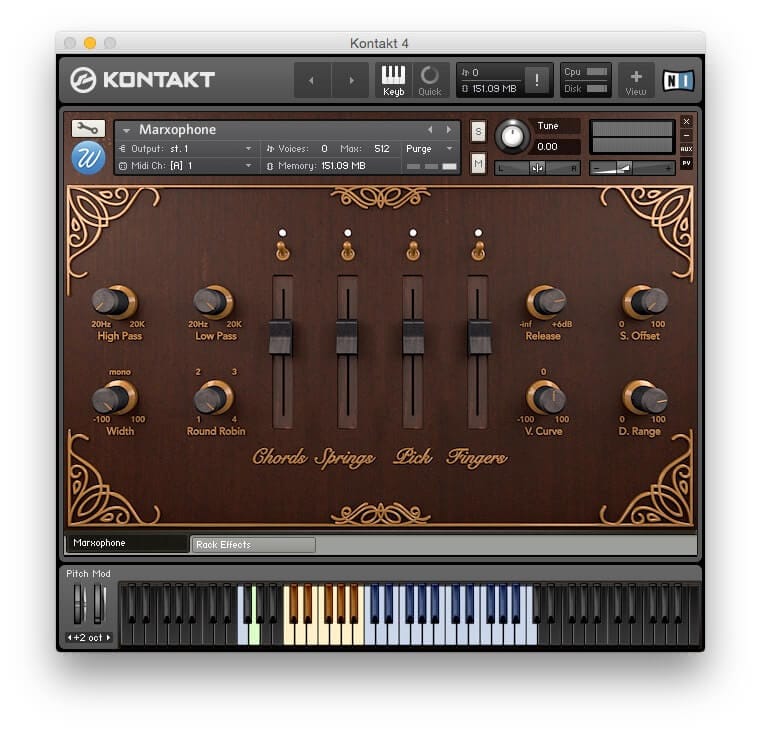Image resolution: width=761 pixels, height=732 pixels.
Task: Click the Tune value 0.00 field
Action: (x=557, y=147)
